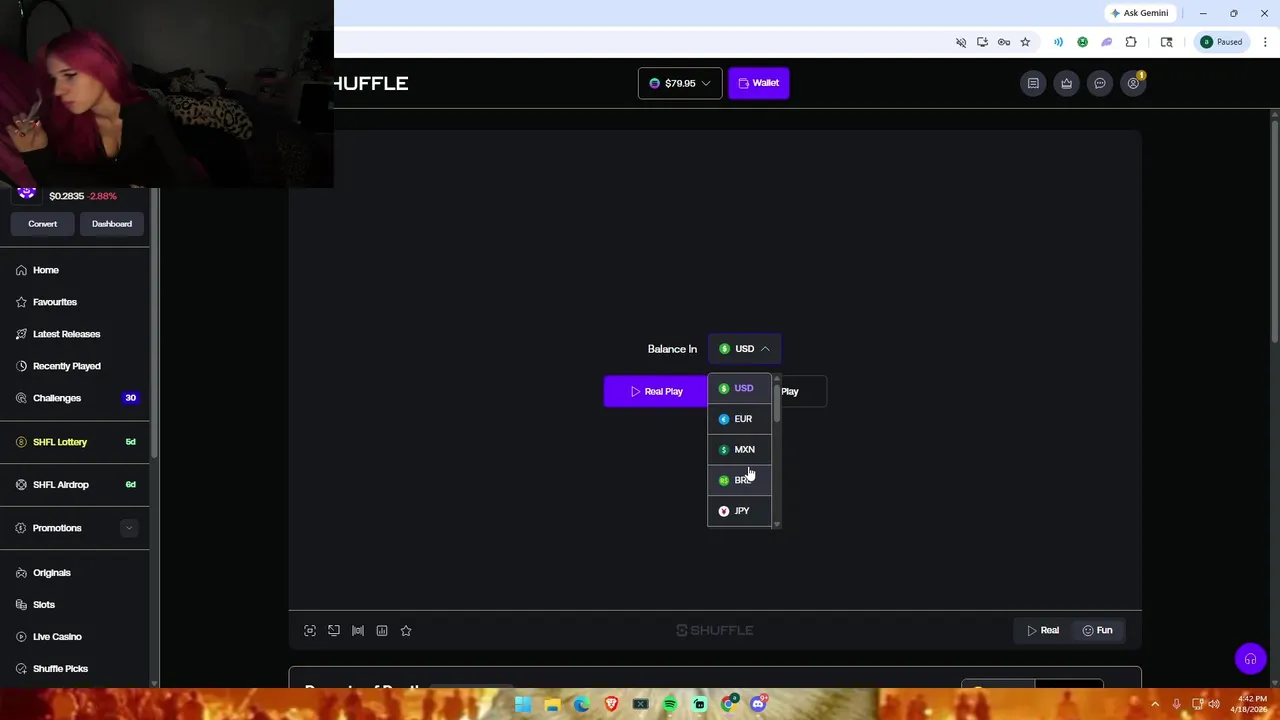The height and width of the screenshot is (720, 1280).
Task: Collapse the Balance In USD dropdown
Action: point(745,349)
